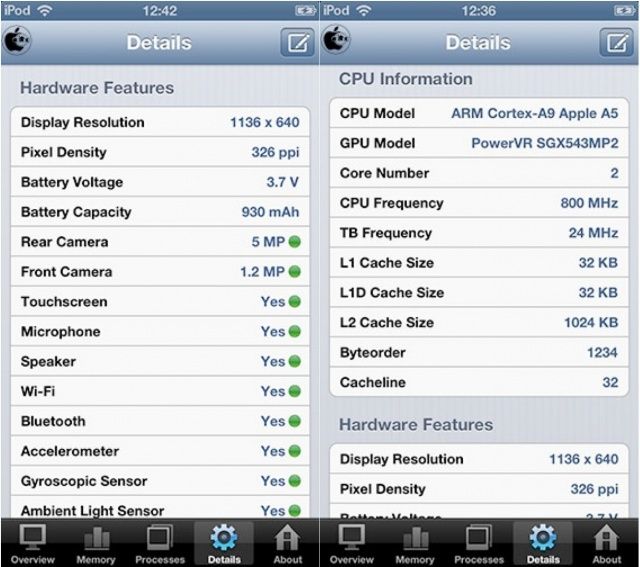This screenshot has height=567, width=640.
Task: Tap battery charging icon in right status bar
Action: [624, 11]
